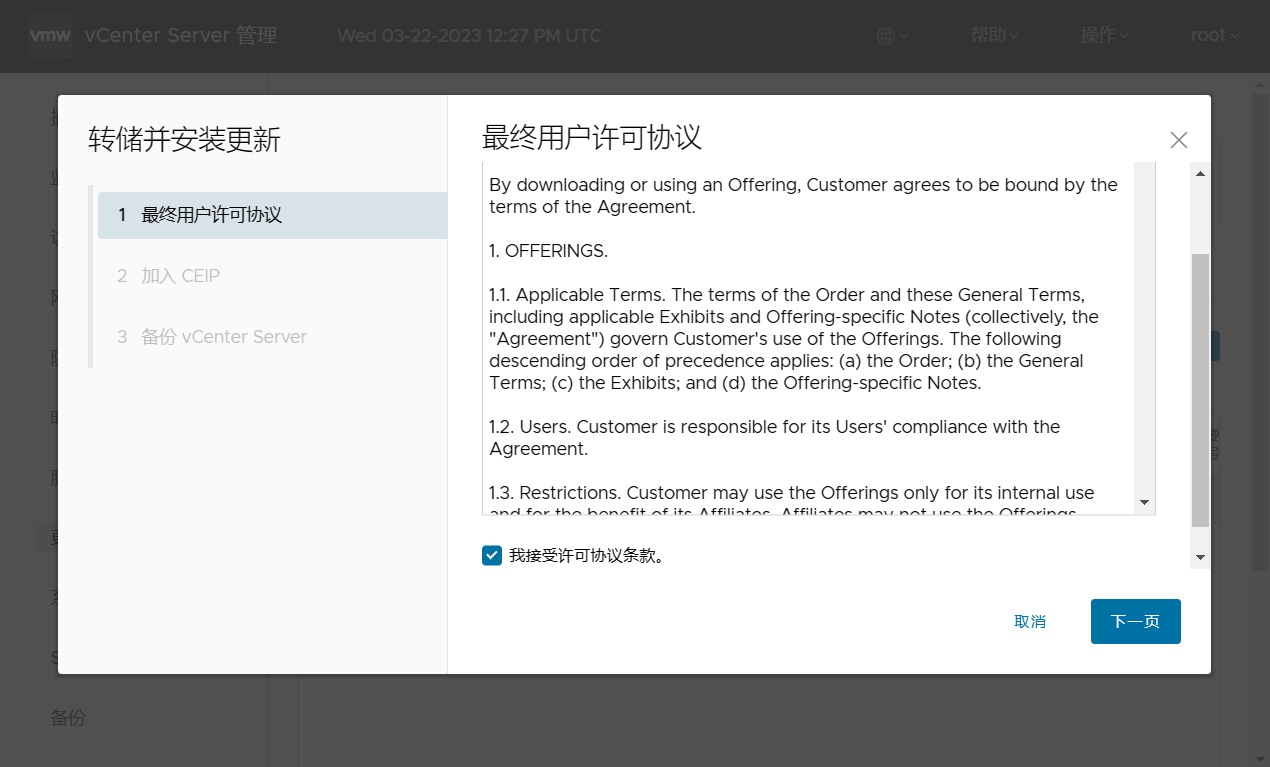1270x767 pixels.
Task: Click the VMware vmw logo icon
Action: click(x=50, y=36)
